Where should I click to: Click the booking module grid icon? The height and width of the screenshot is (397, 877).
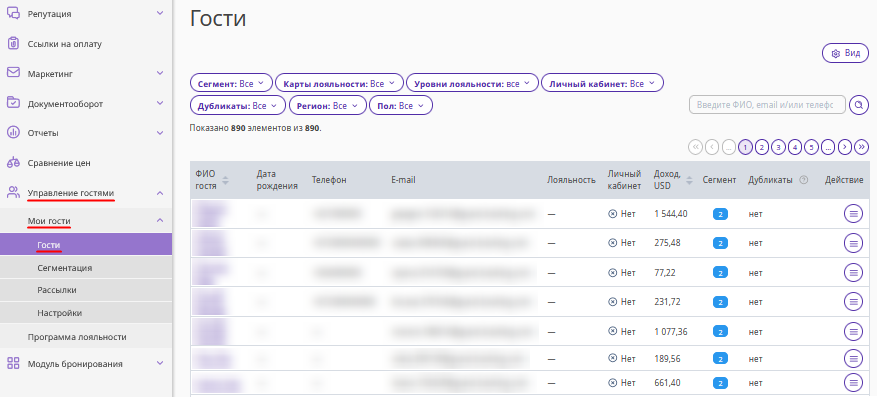coord(13,363)
